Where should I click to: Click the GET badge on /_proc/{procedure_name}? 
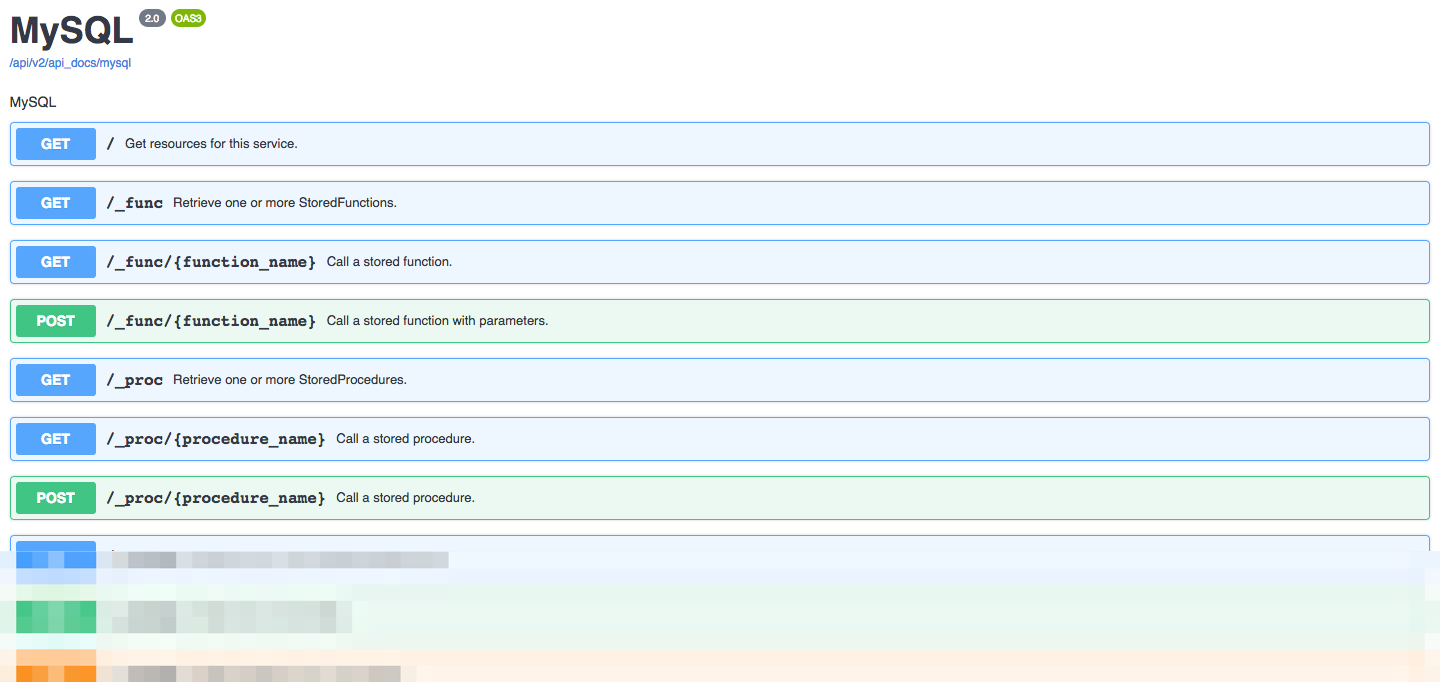coord(55,438)
